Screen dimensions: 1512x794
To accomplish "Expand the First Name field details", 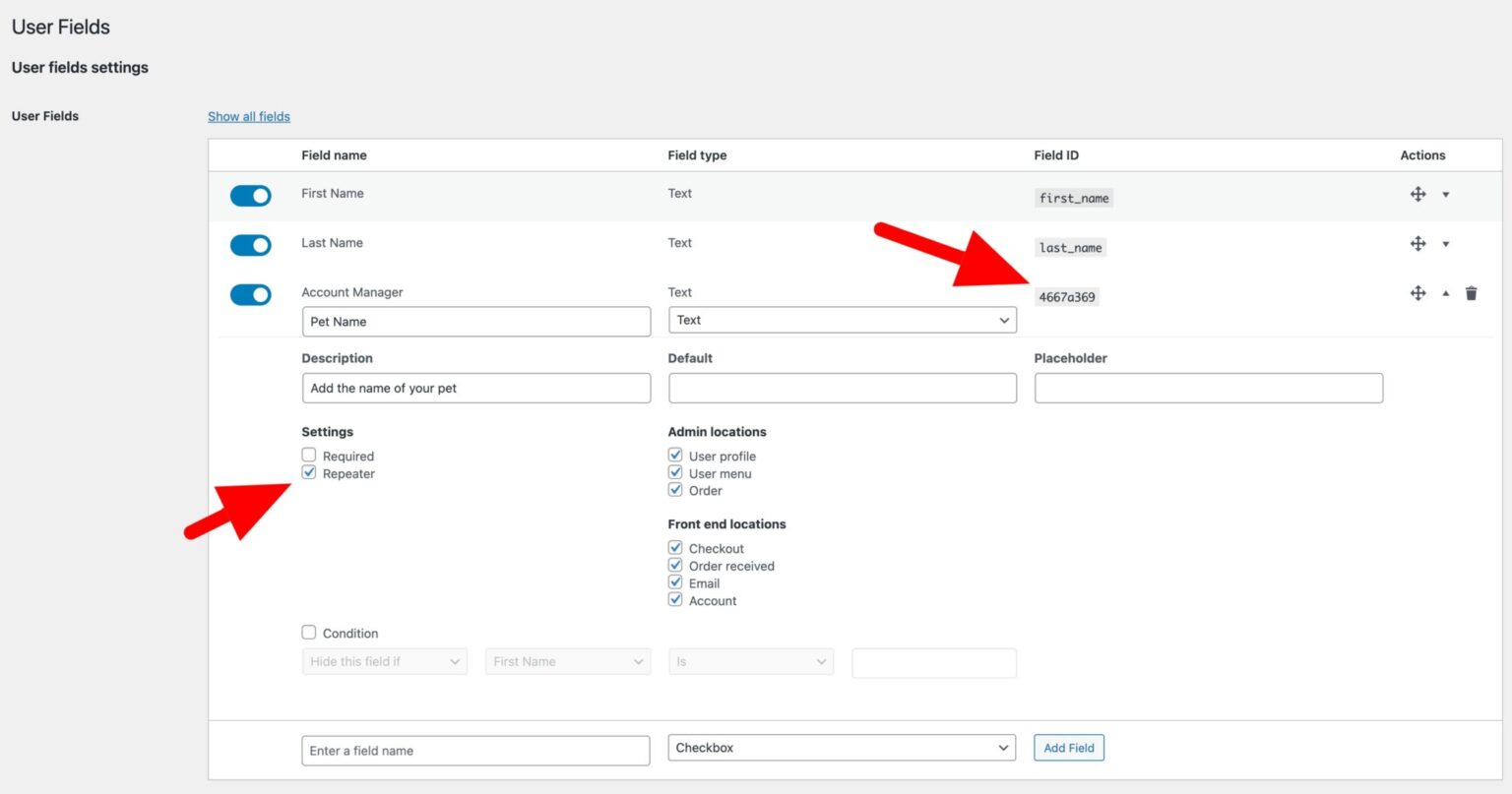I will coord(1446,194).
